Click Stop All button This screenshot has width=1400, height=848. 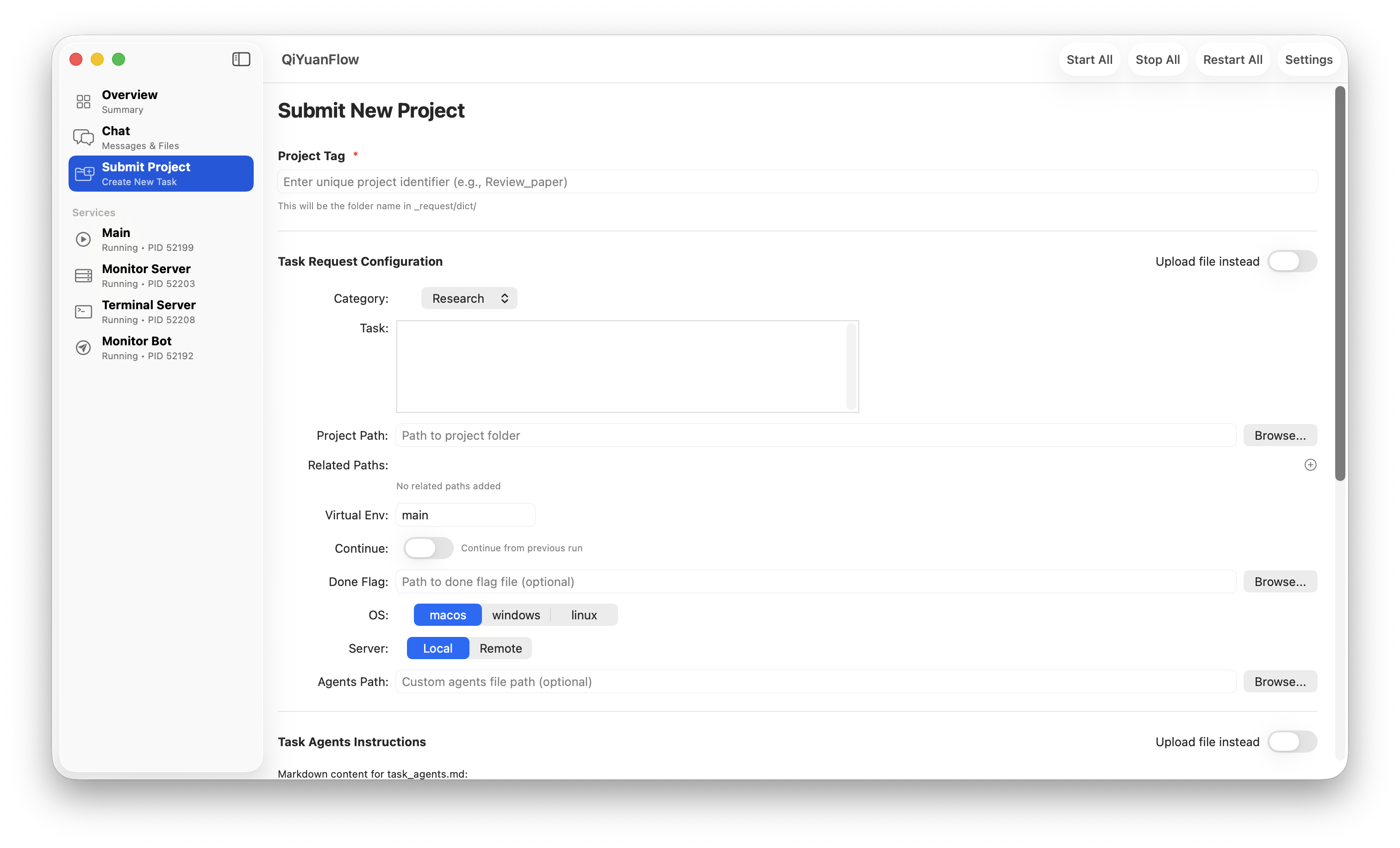tap(1157, 60)
